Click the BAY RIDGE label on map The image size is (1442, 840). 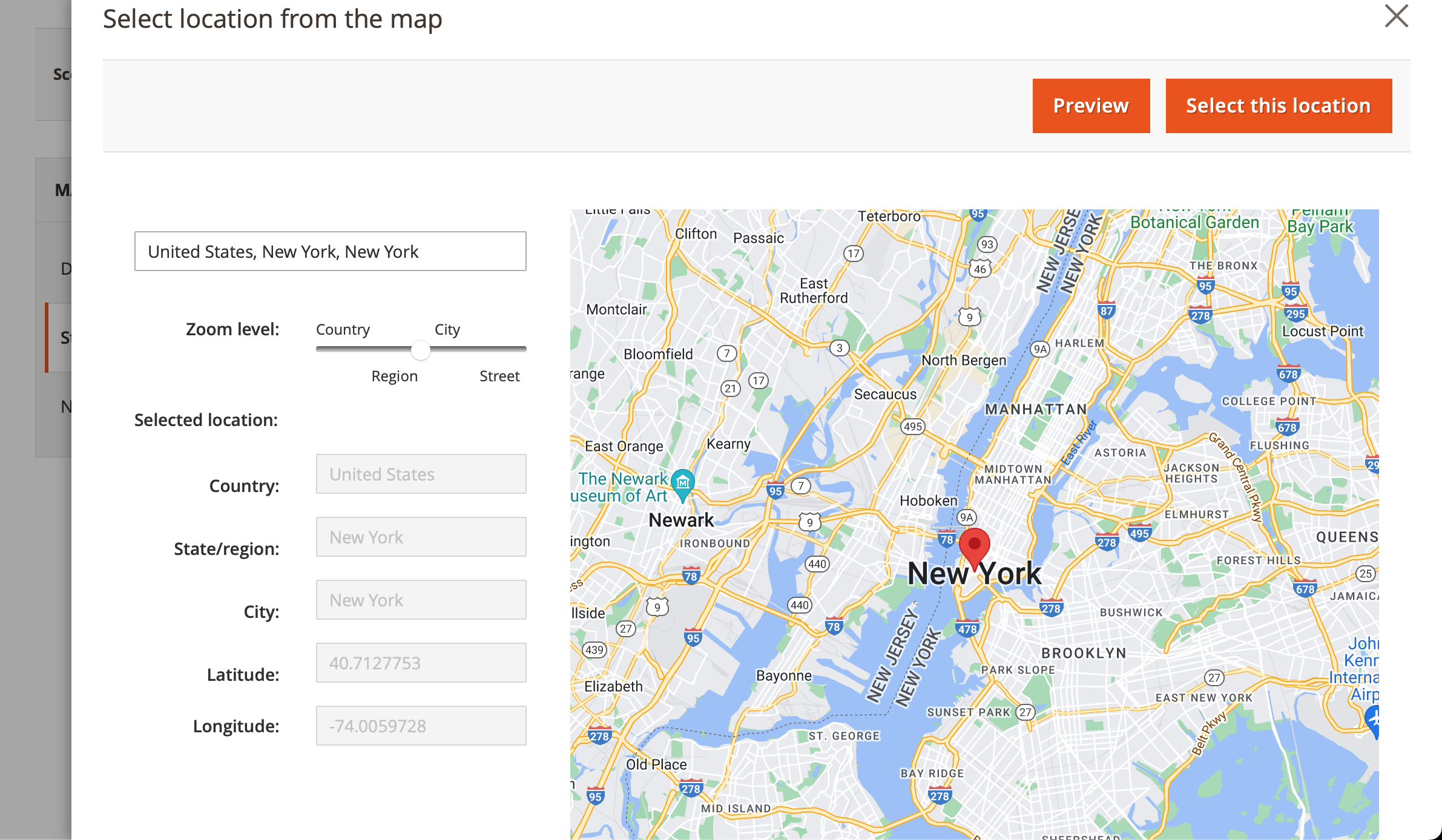pos(932,773)
